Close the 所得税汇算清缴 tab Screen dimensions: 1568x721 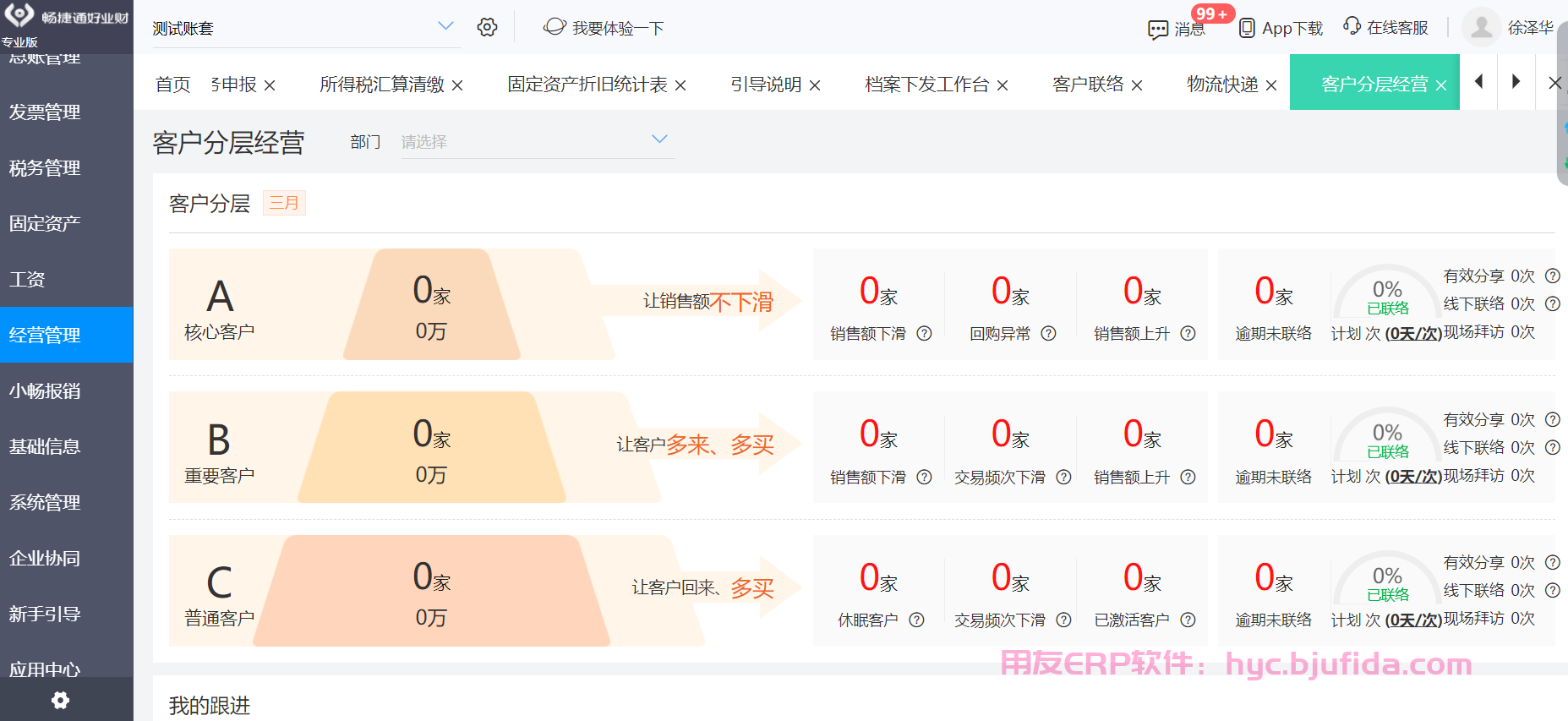click(457, 85)
